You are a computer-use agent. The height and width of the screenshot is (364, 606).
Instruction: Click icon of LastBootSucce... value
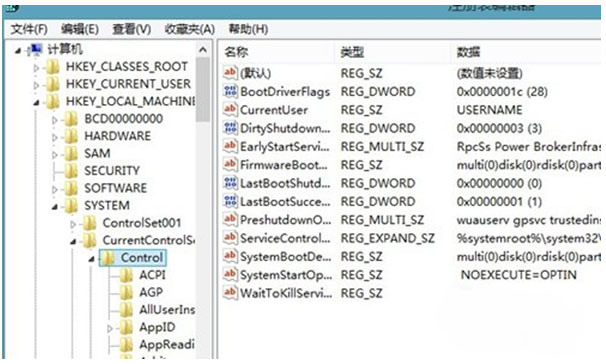click(230, 201)
